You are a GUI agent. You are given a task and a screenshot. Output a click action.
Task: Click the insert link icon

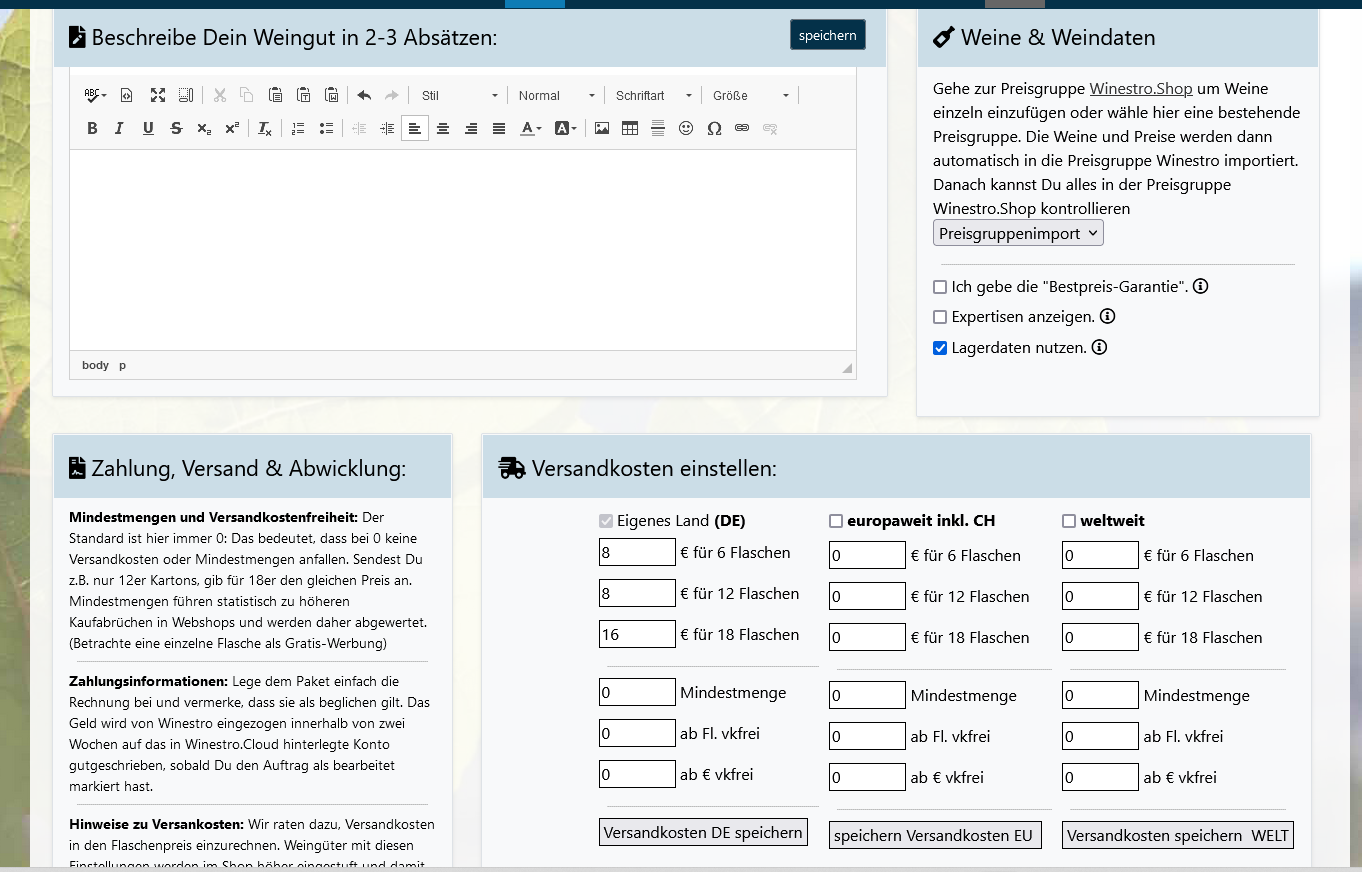coord(742,128)
